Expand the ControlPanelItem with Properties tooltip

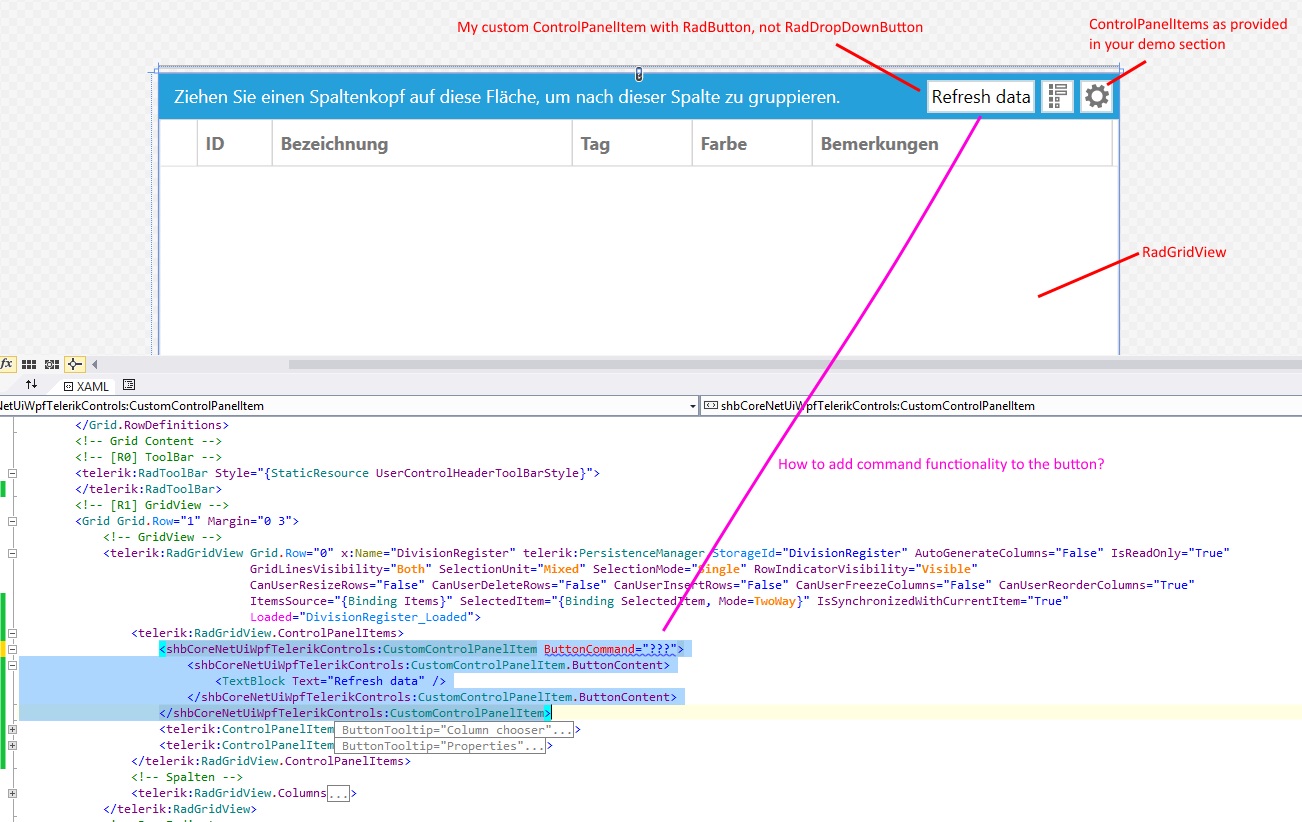coord(12,745)
